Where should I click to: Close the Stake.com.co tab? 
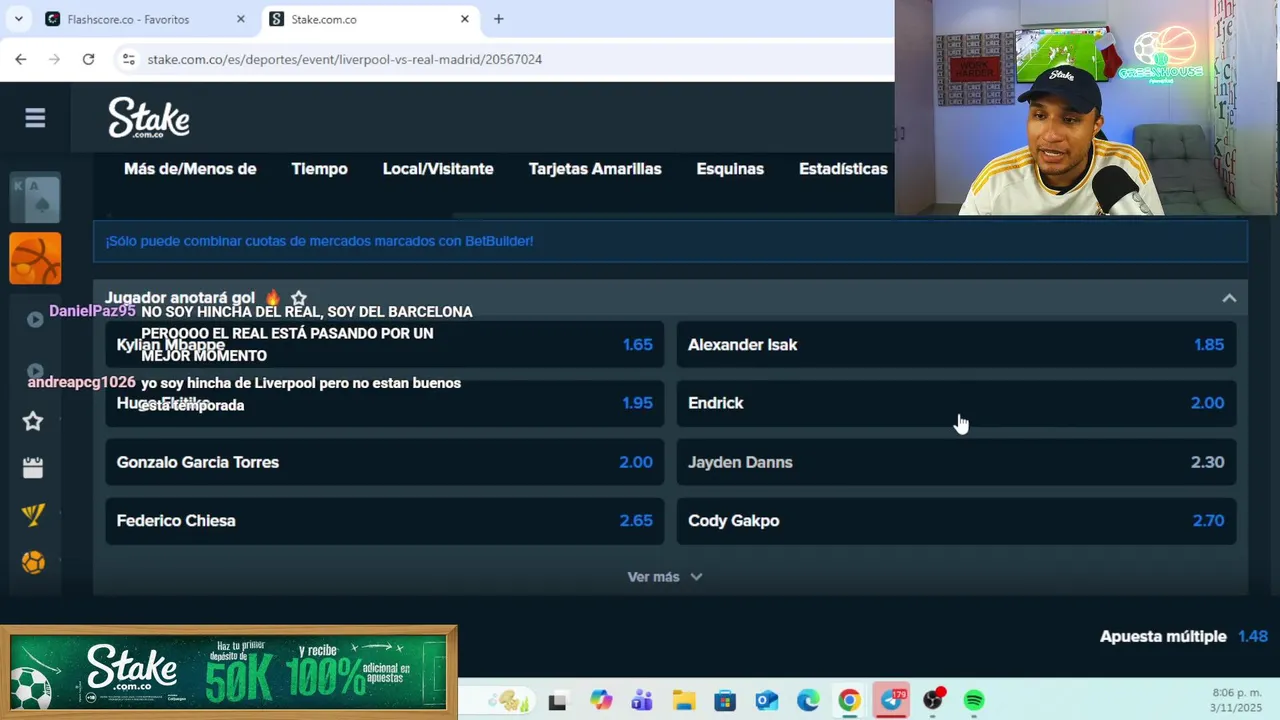[464, 19]
